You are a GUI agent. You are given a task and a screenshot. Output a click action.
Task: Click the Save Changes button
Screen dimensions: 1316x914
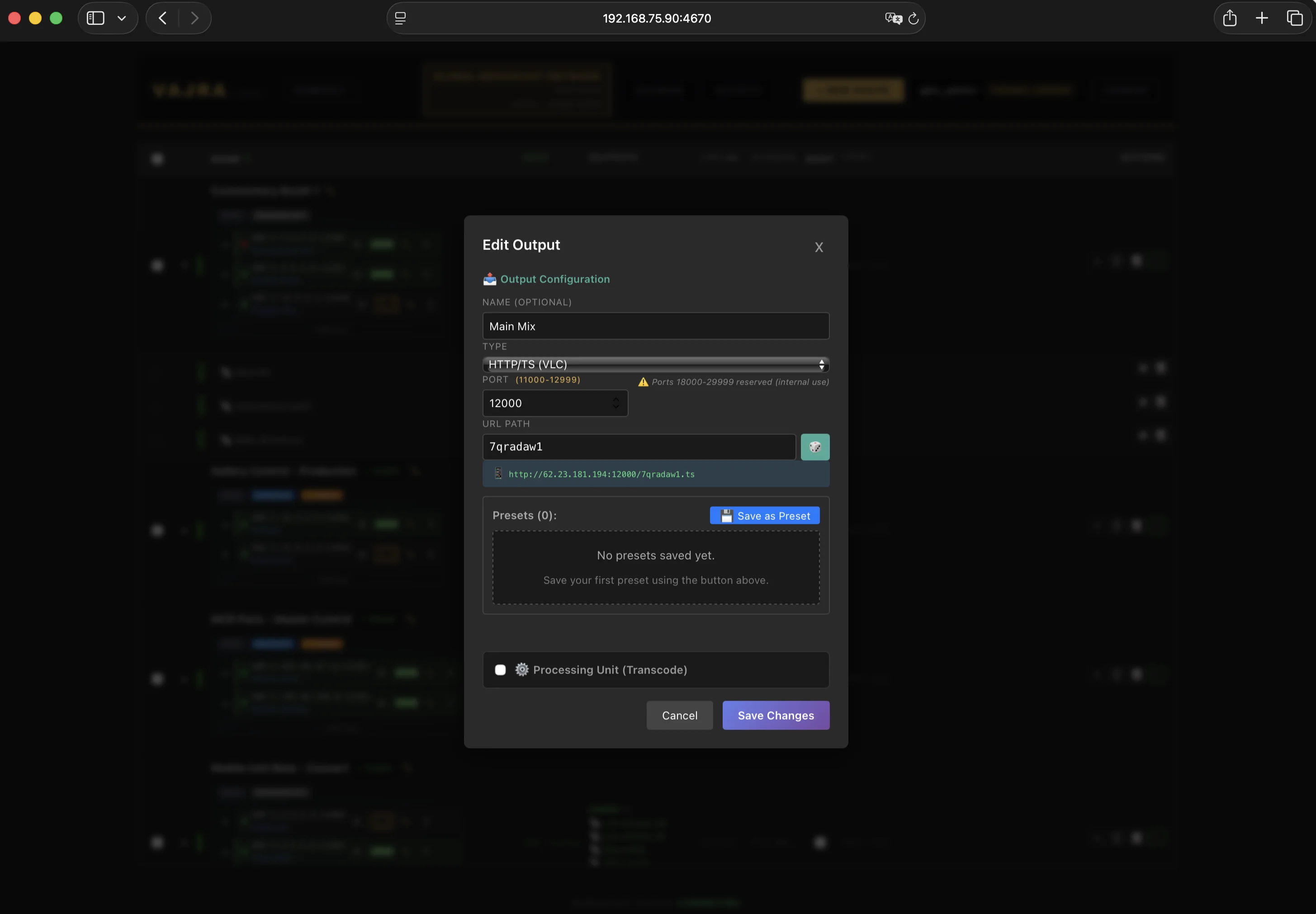point(775,715)
